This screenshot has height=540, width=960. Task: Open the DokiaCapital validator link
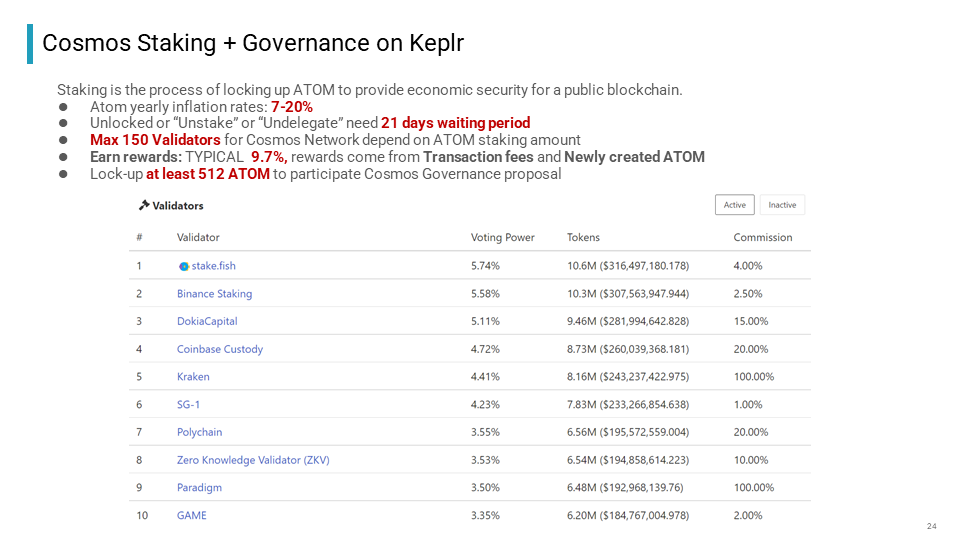[207, 321]
